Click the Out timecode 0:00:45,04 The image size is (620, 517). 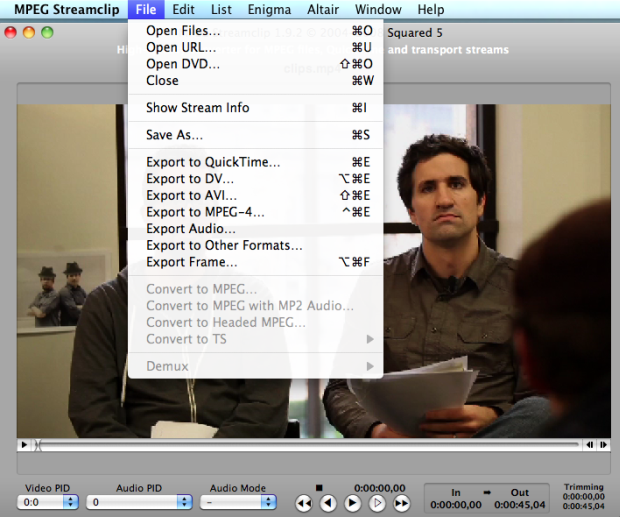(520, 505)
